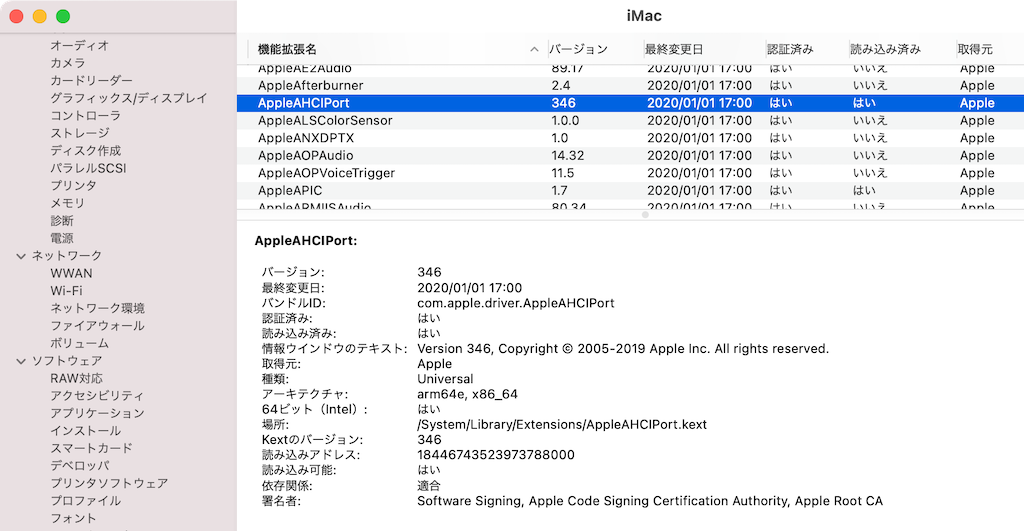Select パラレルSCSI in the sidebar
1024x531 pixels.
(88, 169)
